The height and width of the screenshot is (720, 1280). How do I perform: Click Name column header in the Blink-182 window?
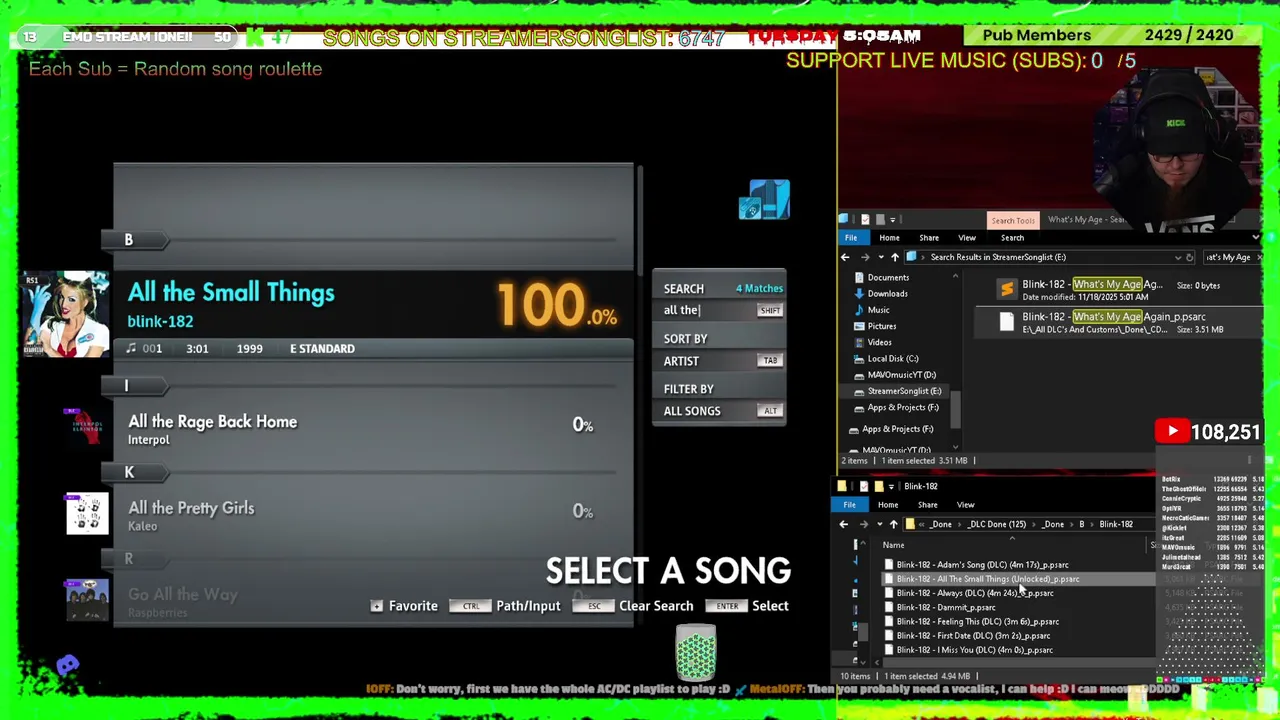pos(893,545)
